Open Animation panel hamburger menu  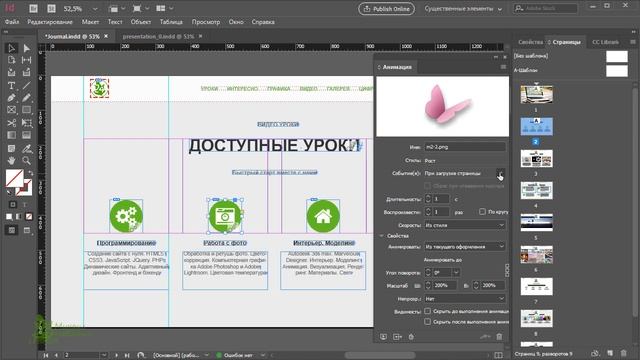503,67
